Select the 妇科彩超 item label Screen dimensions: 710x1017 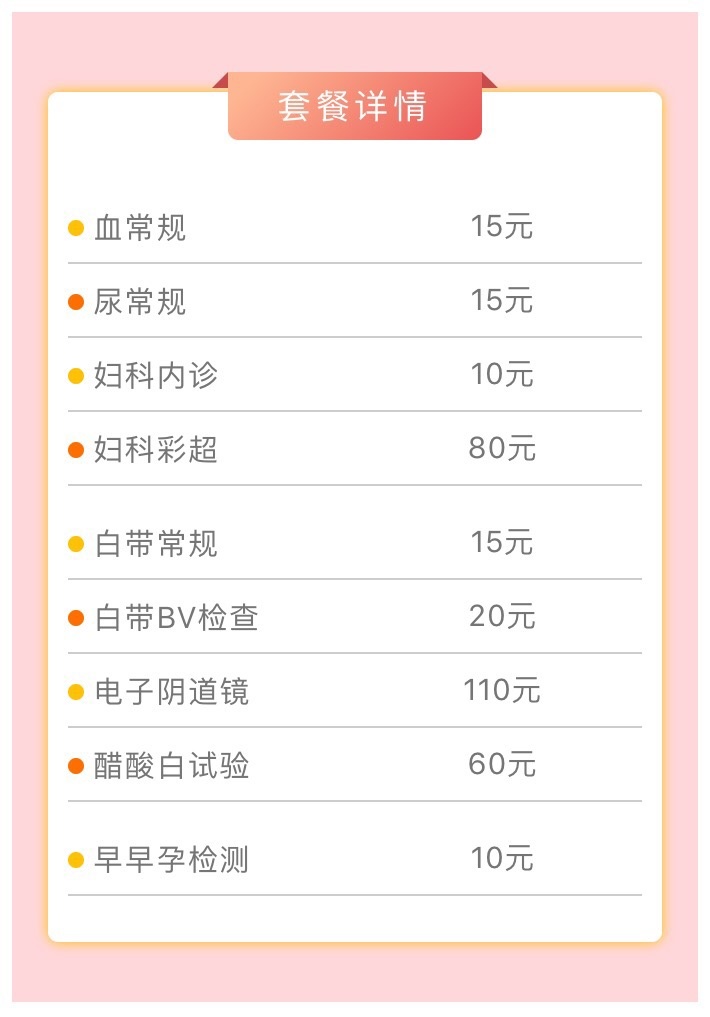point(156,449)
